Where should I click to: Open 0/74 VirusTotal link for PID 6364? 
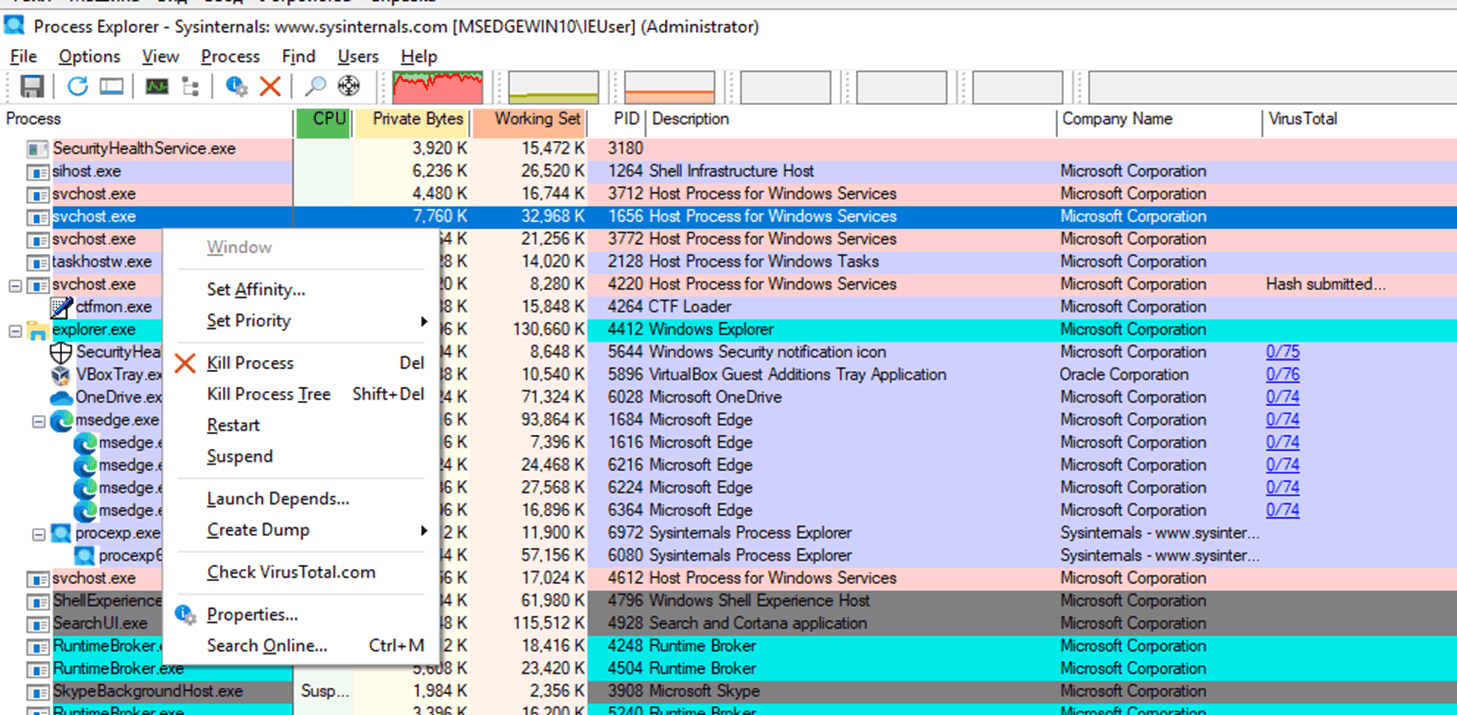coord(1282,510)
